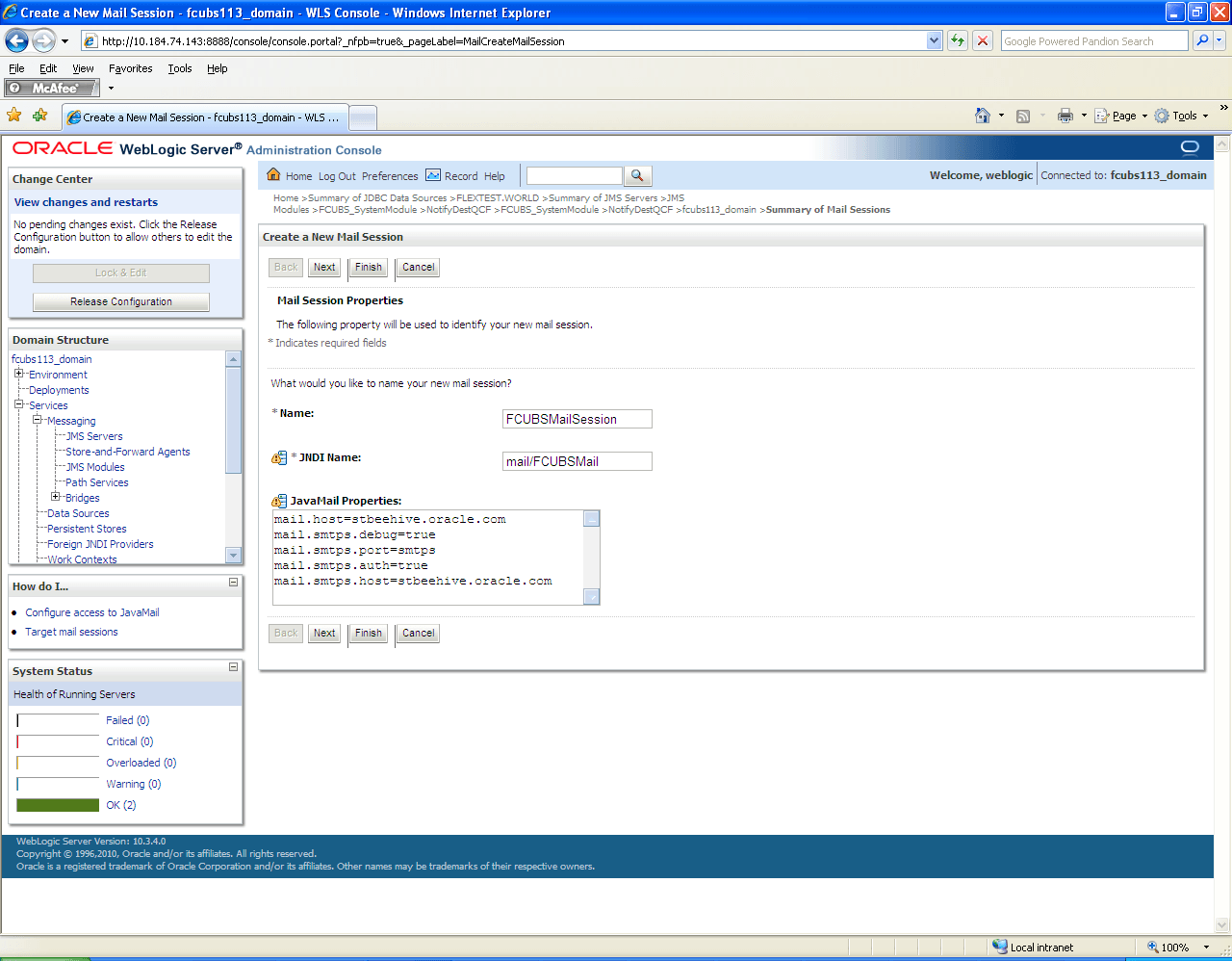The width and height of the screenshot is (1232, 961).
Task: Open Configure access to JavaMail help link
Action: pos(92,612)
